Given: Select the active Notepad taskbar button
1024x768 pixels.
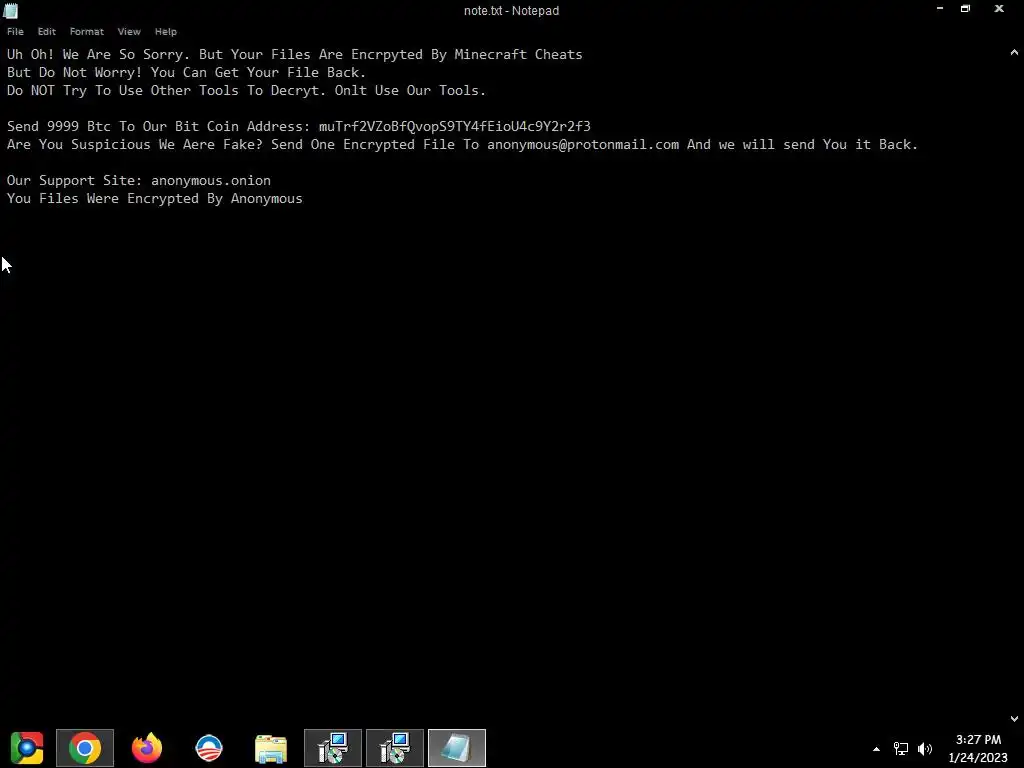Looking at the screenshot, I should [457, 748].
